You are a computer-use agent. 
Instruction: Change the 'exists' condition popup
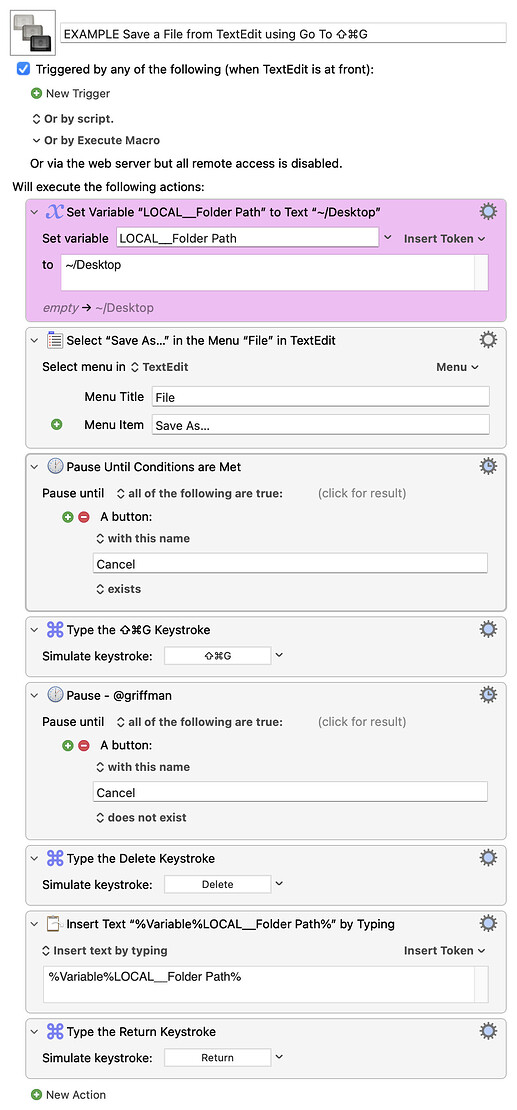[x=118, y=589]
